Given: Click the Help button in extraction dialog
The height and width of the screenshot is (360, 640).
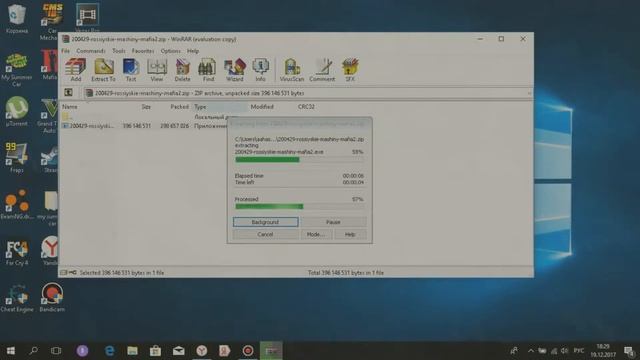Looking at the screenshot, I should coord(350,234).
